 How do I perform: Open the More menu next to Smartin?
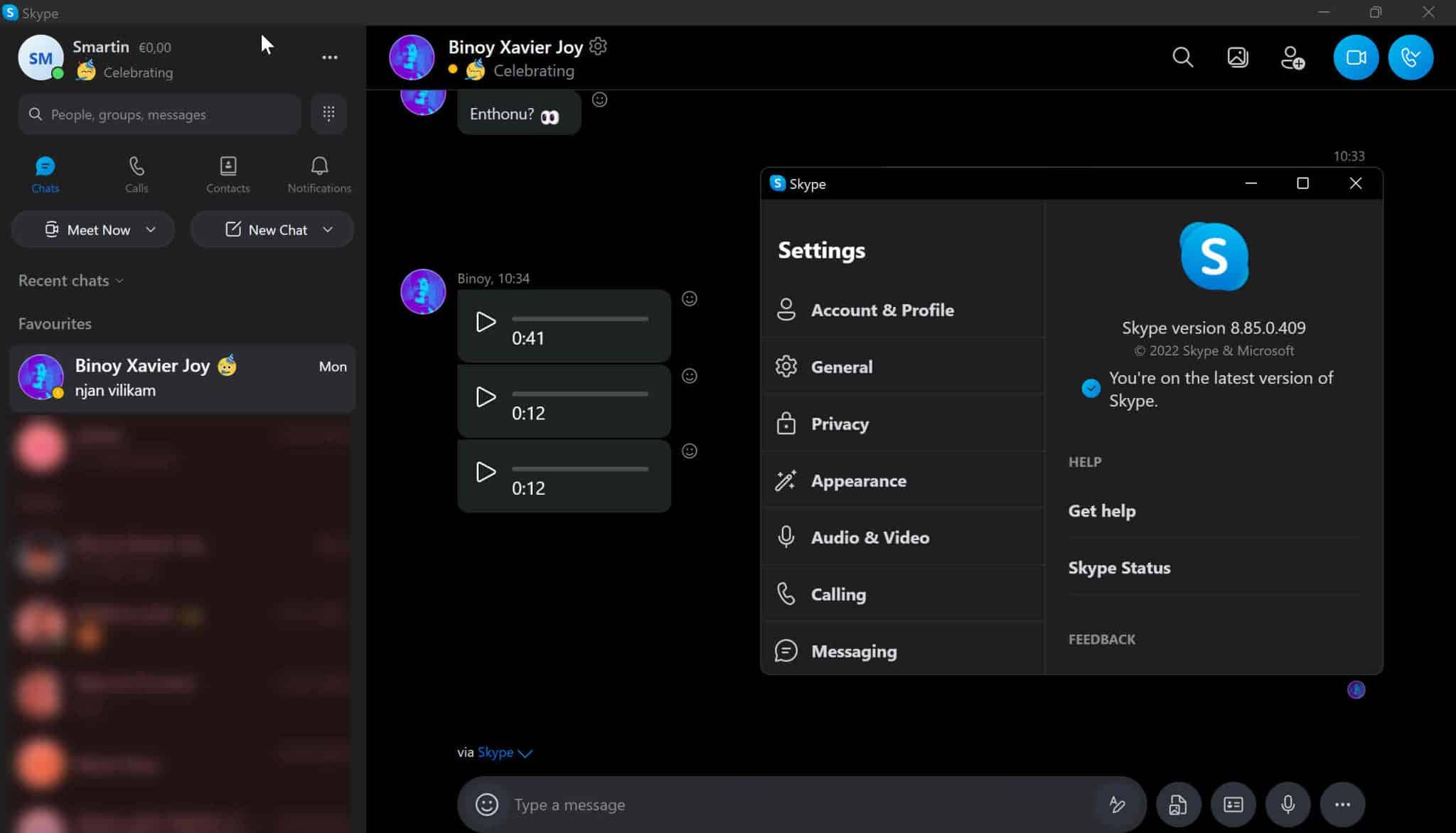pyautogui.click(x=330, y=58)
